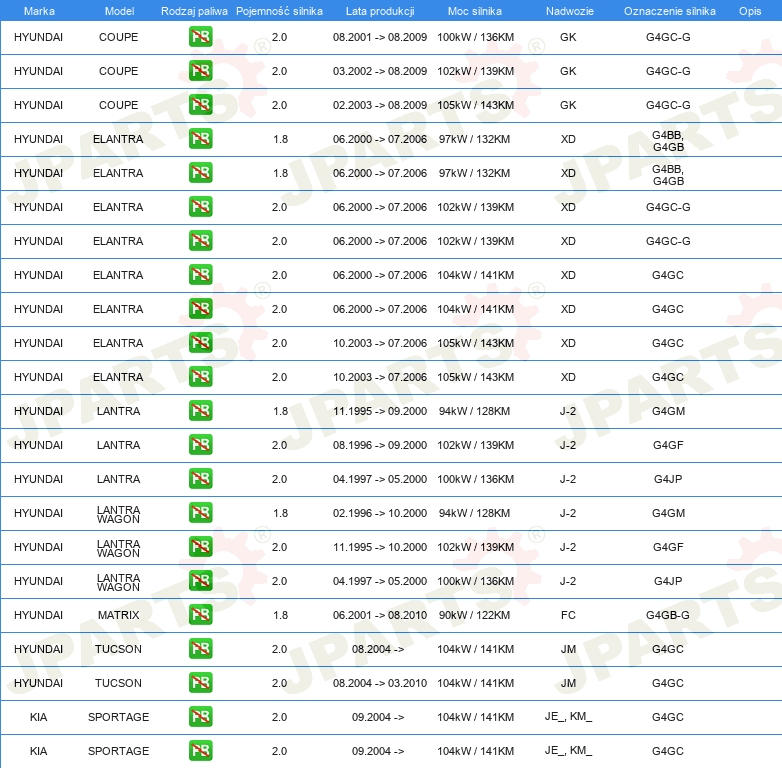Click the Rodzaj paliwa column header

tap(194, 11)
